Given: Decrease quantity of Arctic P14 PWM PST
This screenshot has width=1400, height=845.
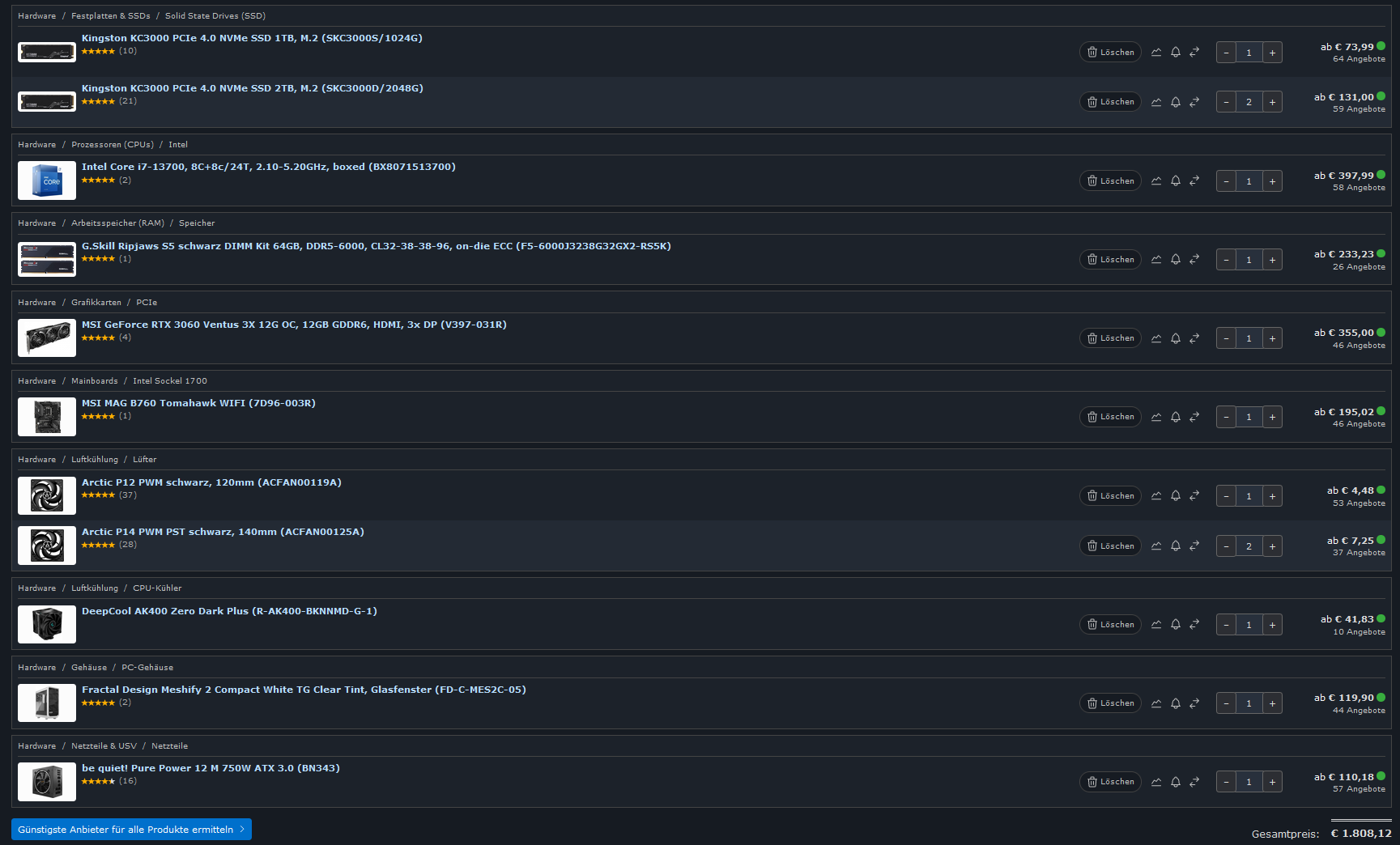Looking at the screenshot, I should pyautogui.click(x=1226, y=546).
